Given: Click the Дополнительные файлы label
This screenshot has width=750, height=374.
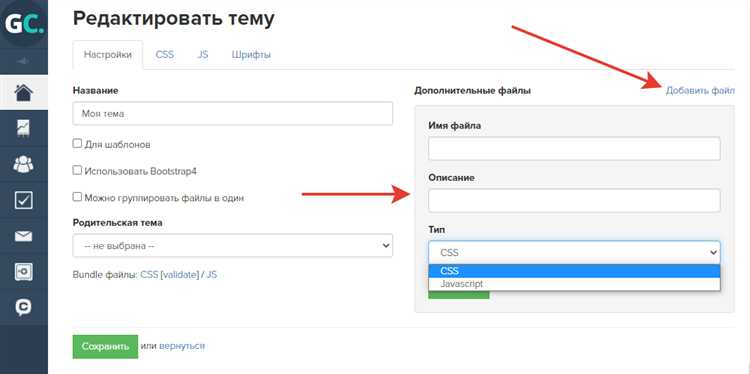Looking at the screenshot, I should tap(472, 90).
